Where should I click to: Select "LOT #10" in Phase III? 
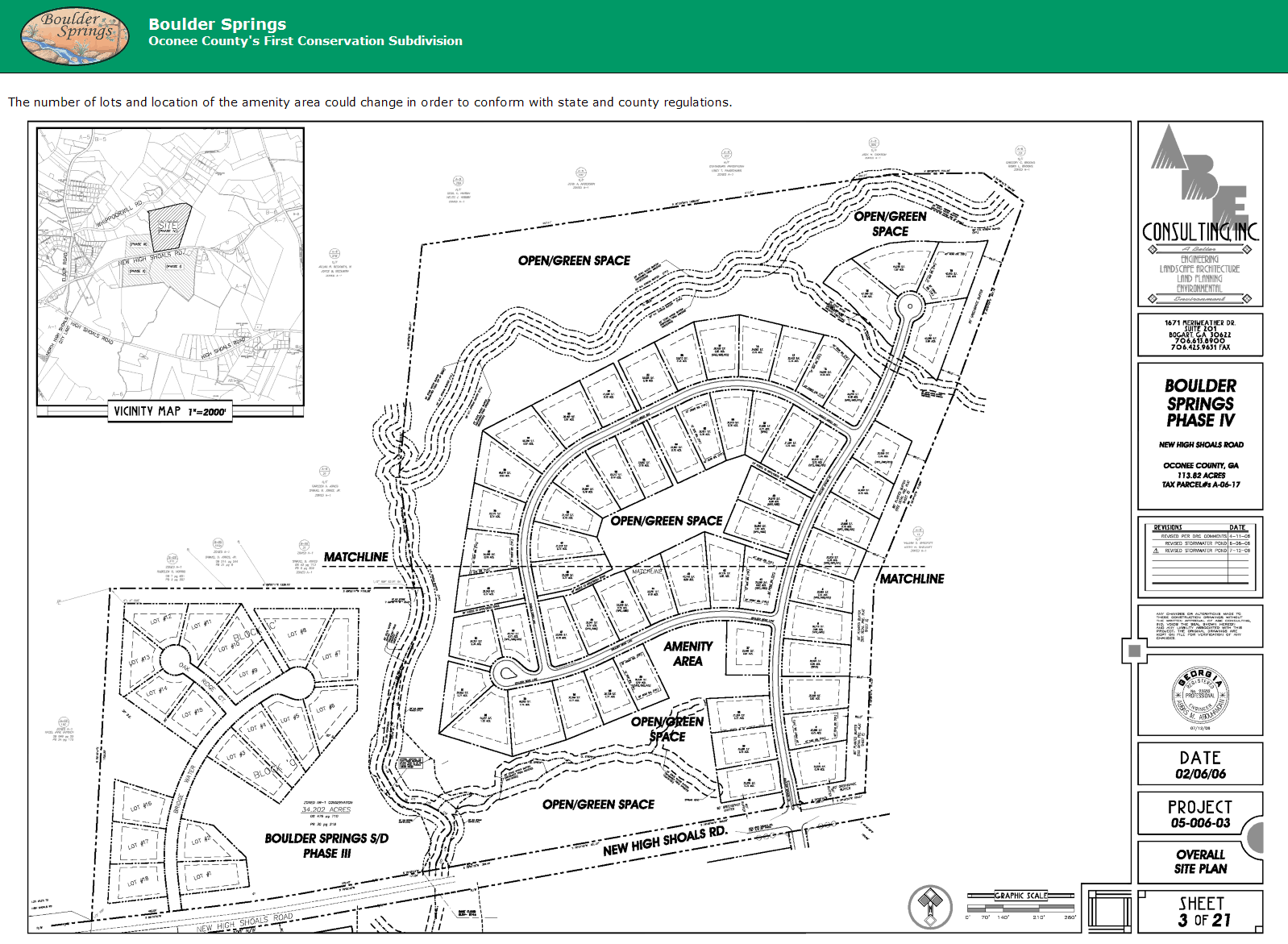point(230,647)
